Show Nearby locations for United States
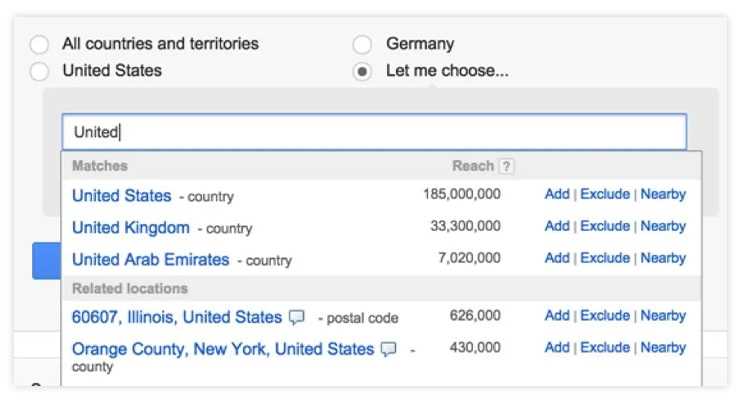Screen dimensions: 740x403 pos(663,194)
